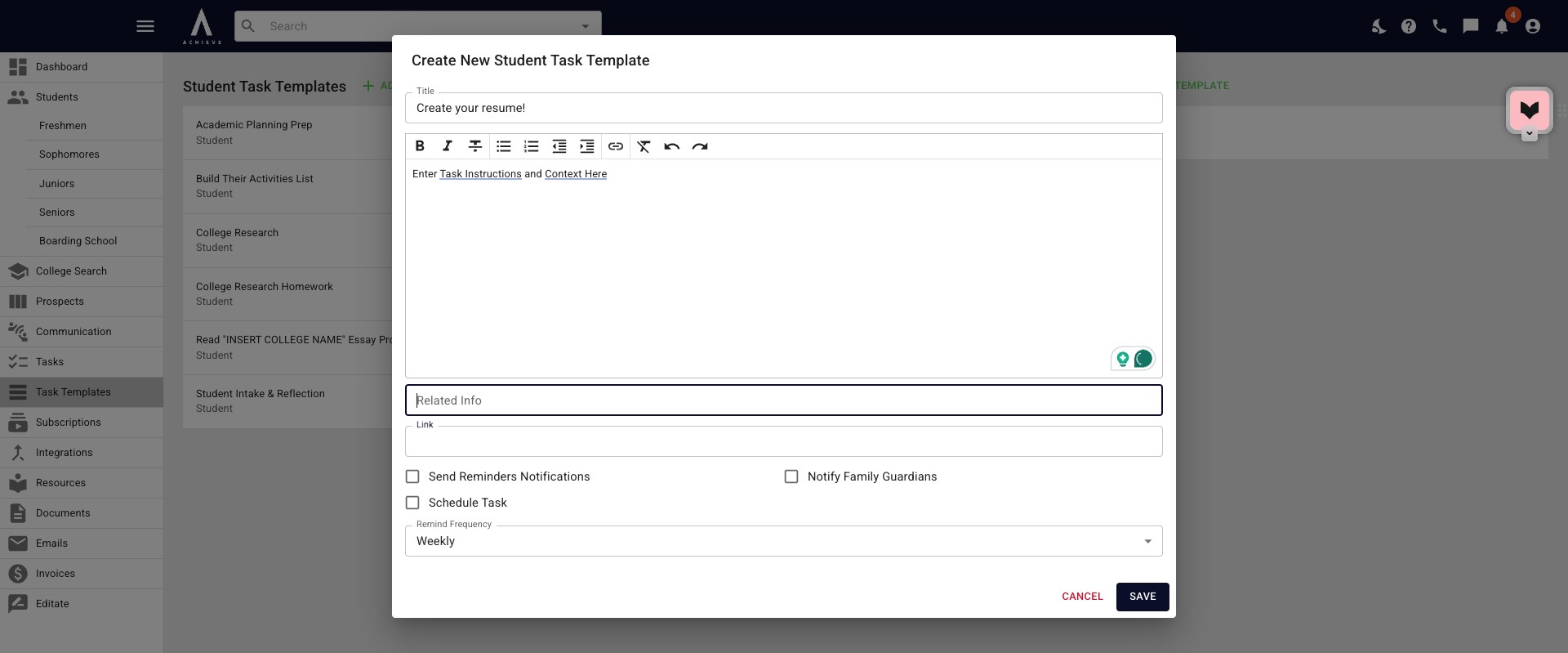
Task: Clear text formatting
Action: tap(644, 146)
